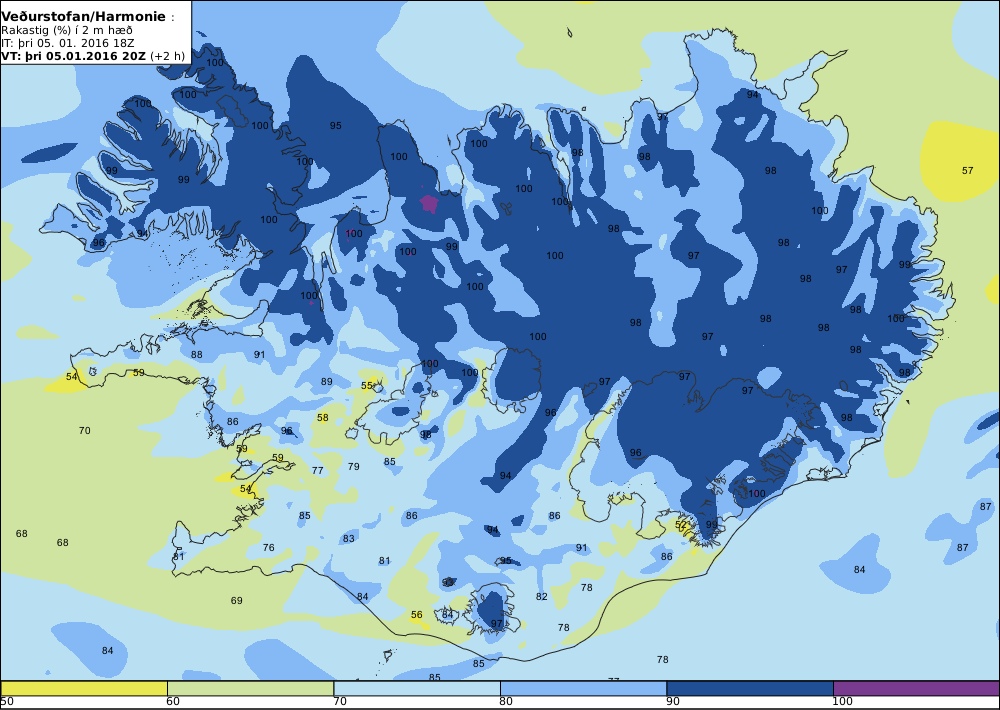Click the legend tick label '100'

[x=842, y=702]
